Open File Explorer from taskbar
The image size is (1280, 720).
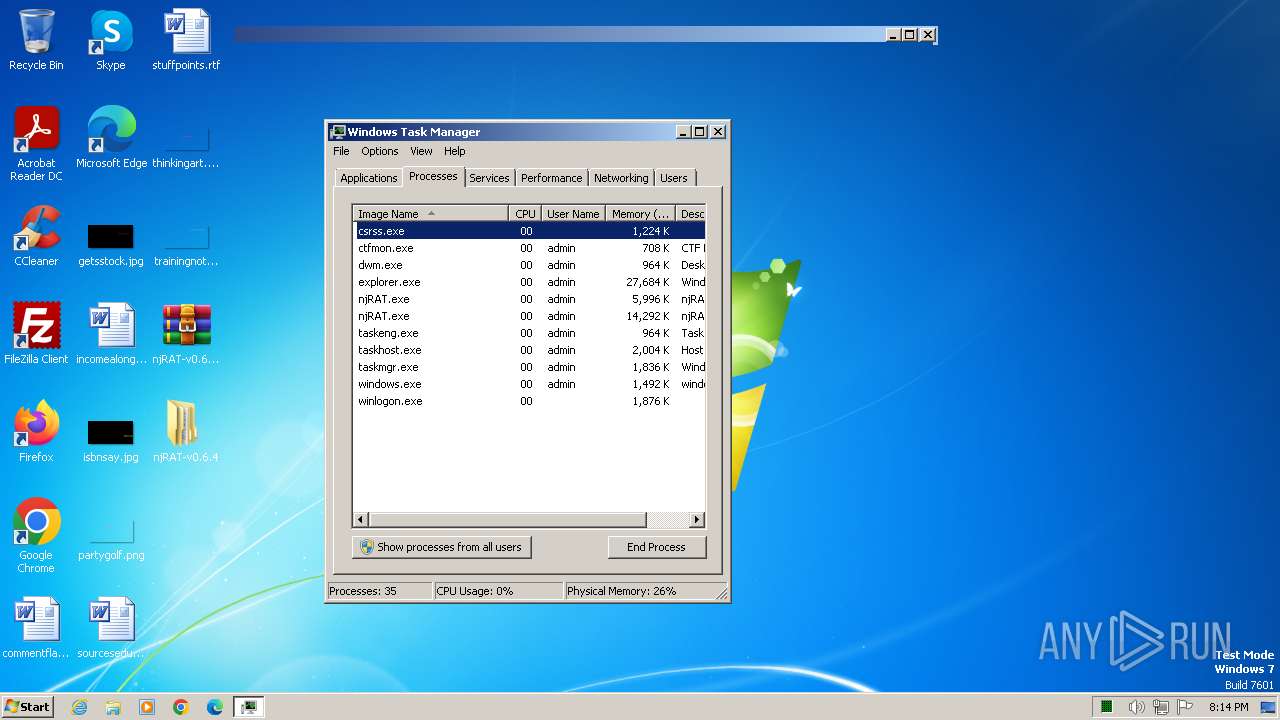[113, 707]
